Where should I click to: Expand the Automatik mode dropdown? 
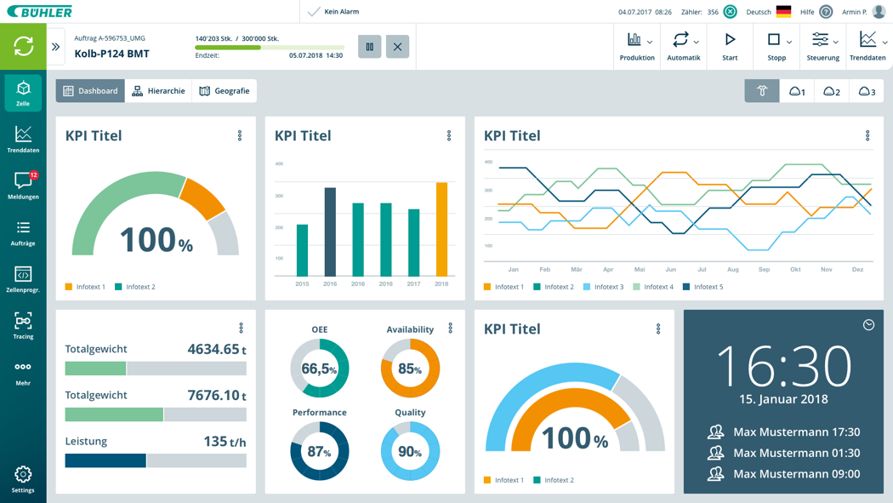click(x=683, y=45)
